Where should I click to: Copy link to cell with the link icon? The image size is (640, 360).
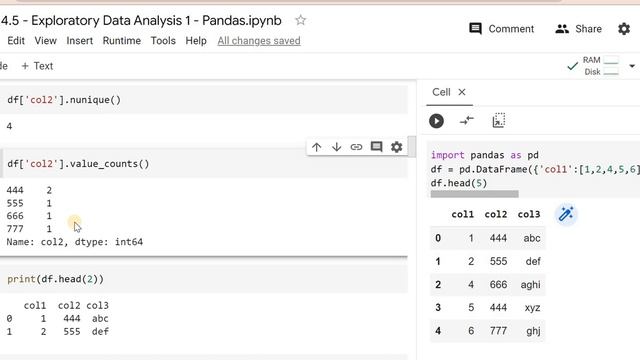click(356, 147)
